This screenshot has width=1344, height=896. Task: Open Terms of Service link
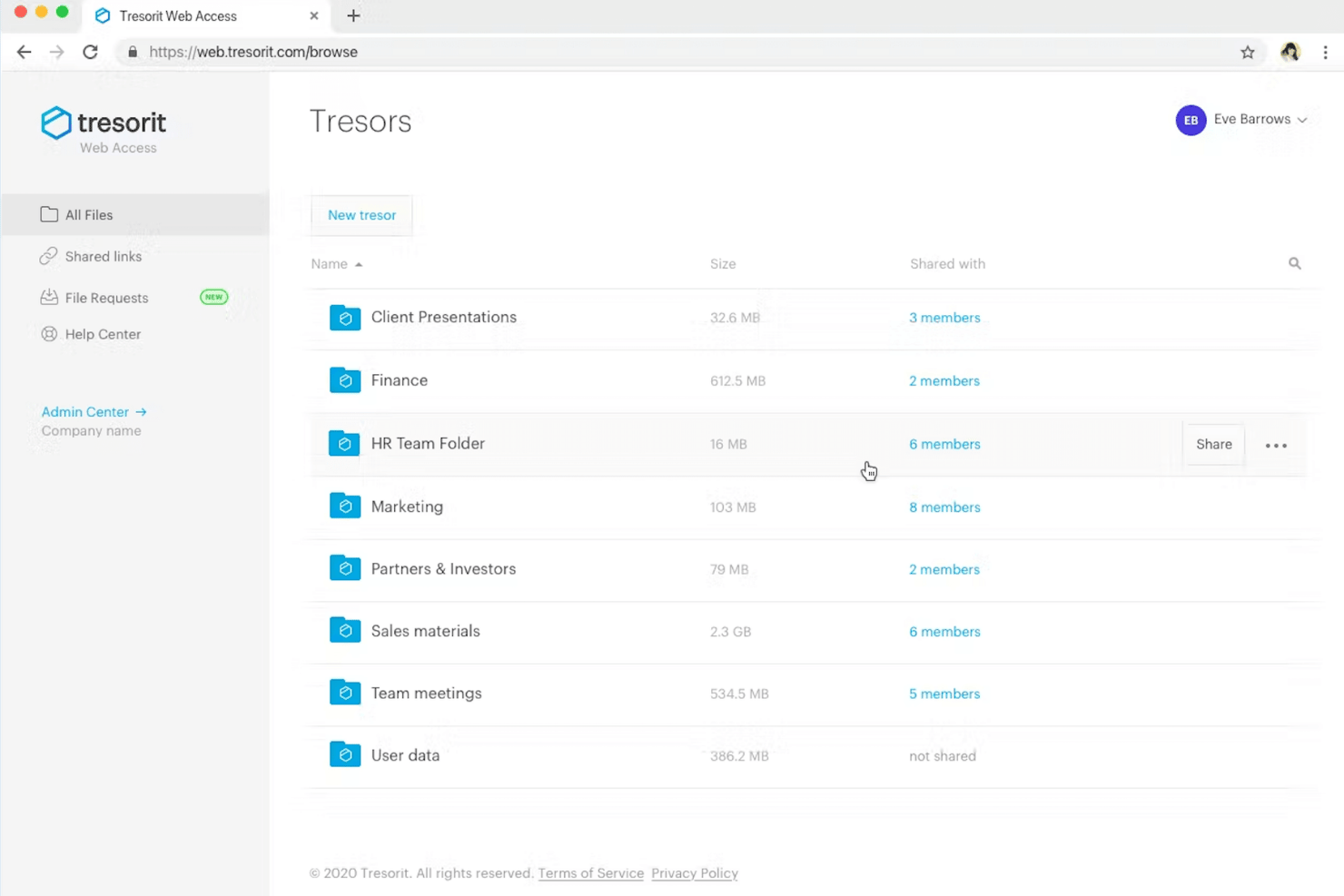(591, 873)
